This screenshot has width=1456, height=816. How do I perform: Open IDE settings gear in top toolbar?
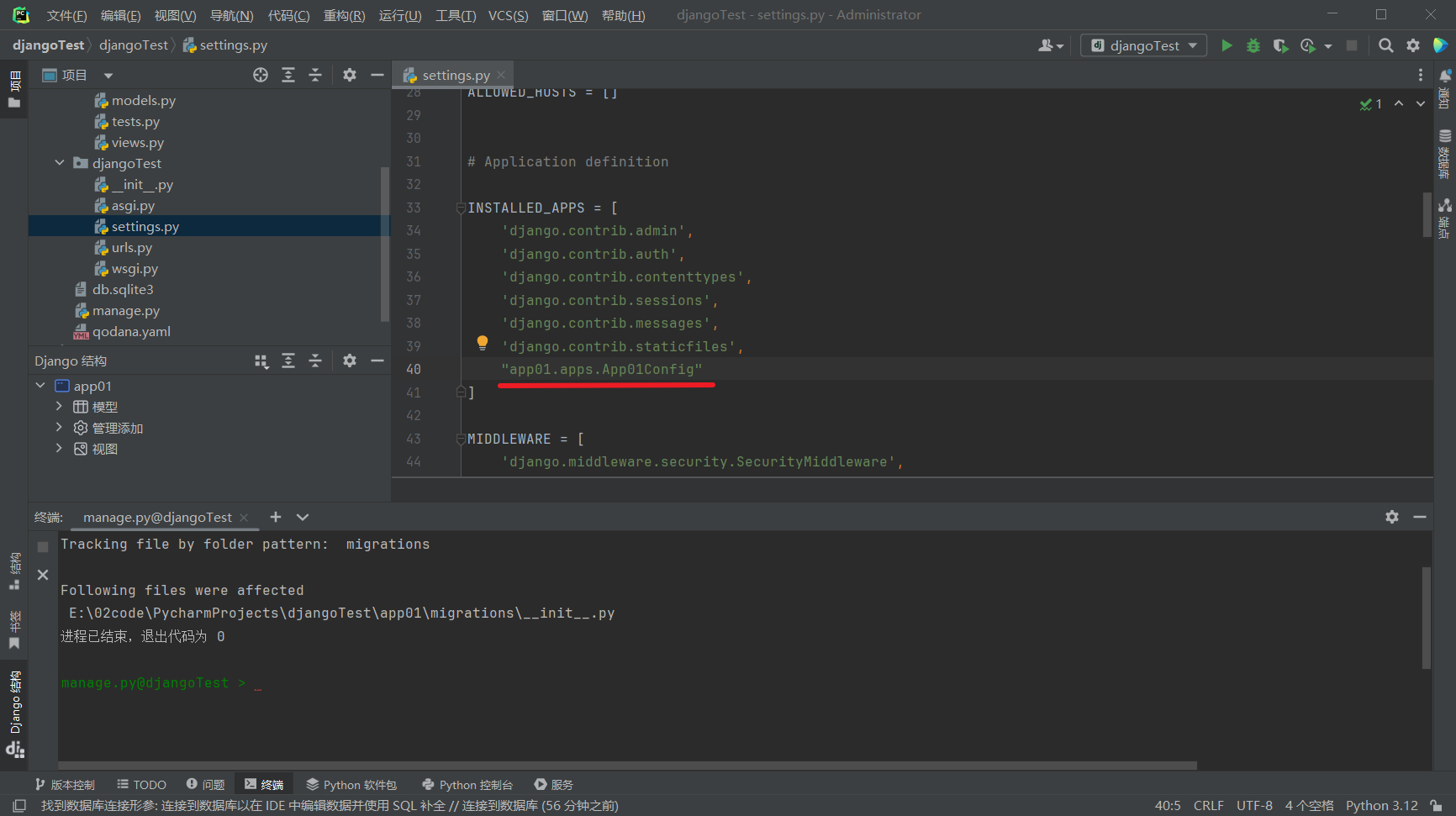tap(1413, 45)
